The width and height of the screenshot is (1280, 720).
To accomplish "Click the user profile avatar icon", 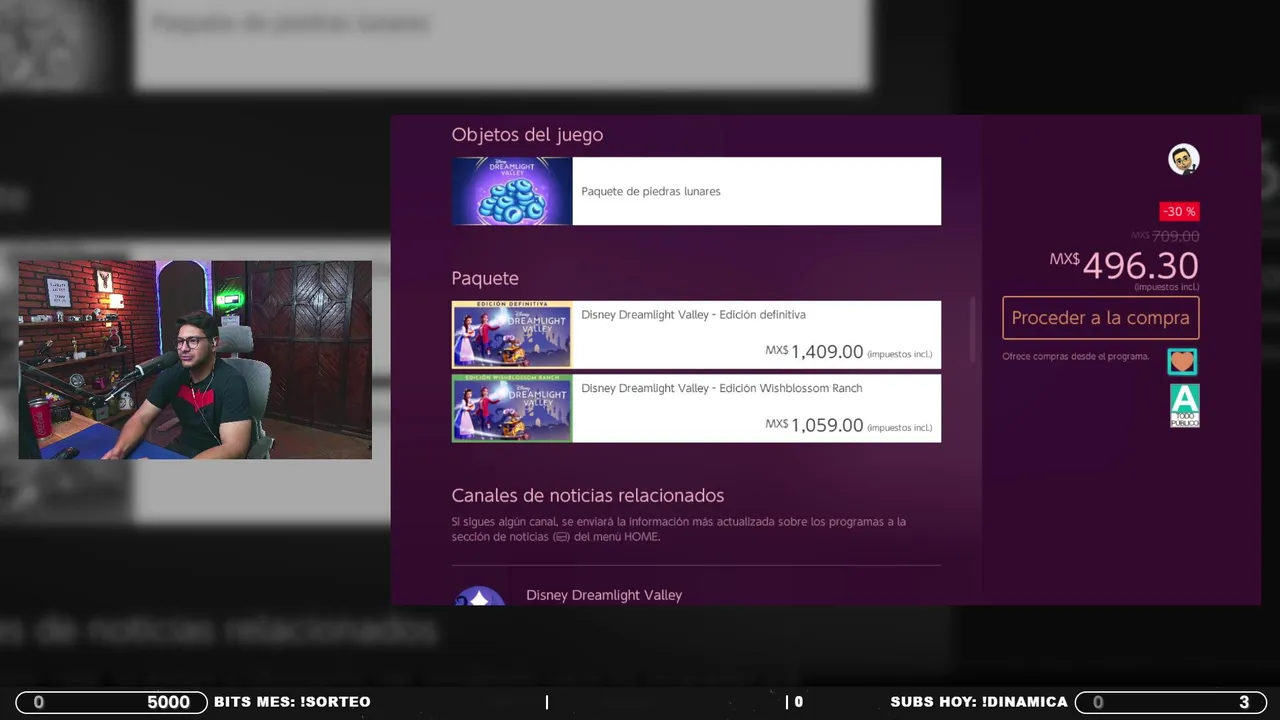I will [1183, 159].
